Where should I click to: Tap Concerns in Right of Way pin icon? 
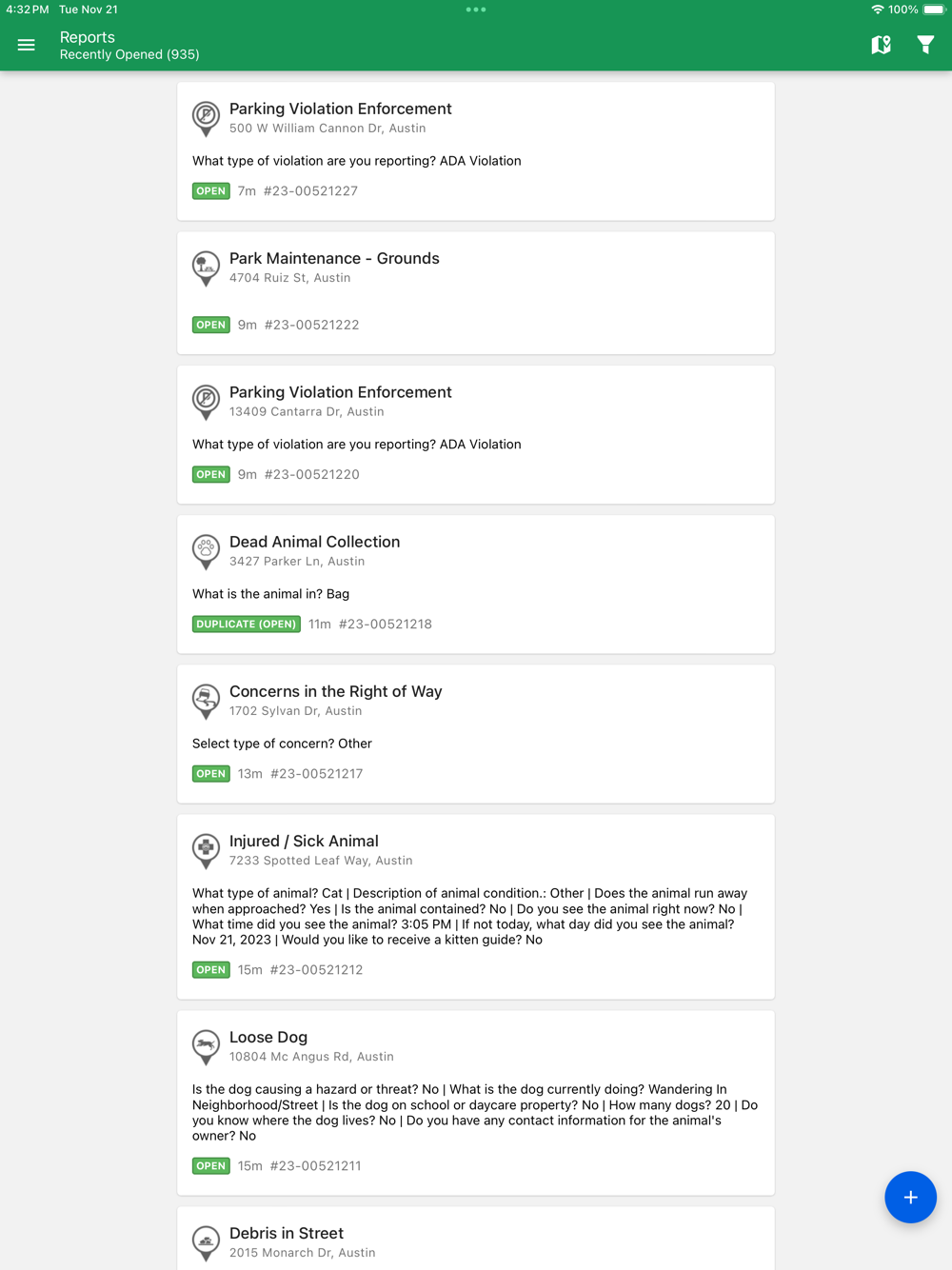[206, 700]
